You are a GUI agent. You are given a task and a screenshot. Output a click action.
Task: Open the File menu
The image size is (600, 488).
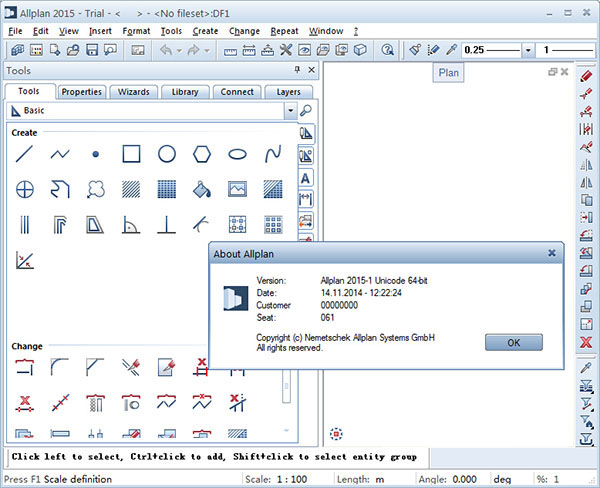tap(15, 31)
